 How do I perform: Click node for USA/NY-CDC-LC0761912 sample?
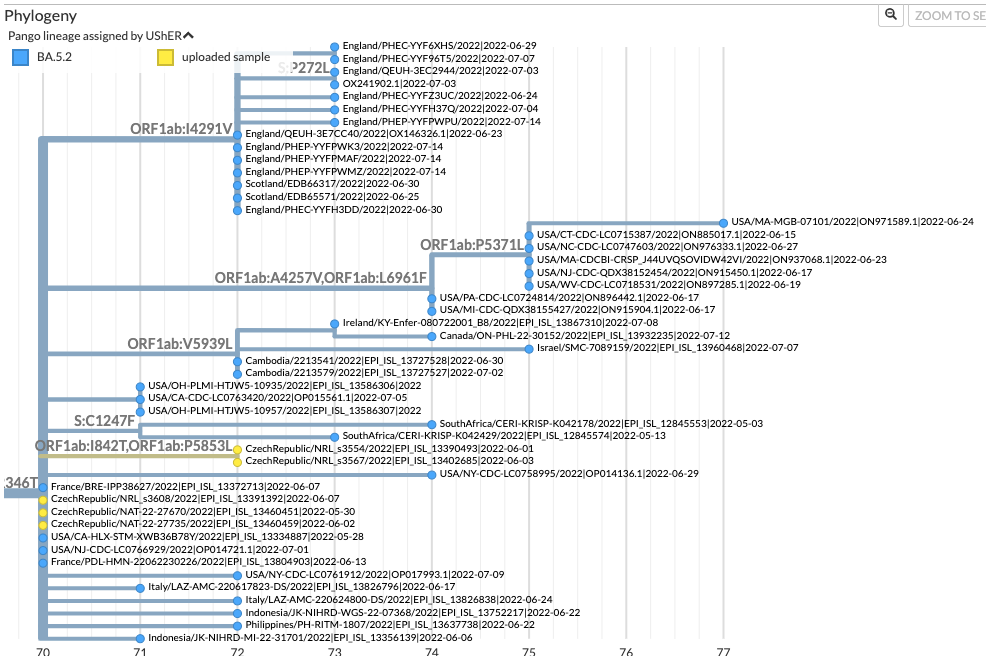(237, 575)
